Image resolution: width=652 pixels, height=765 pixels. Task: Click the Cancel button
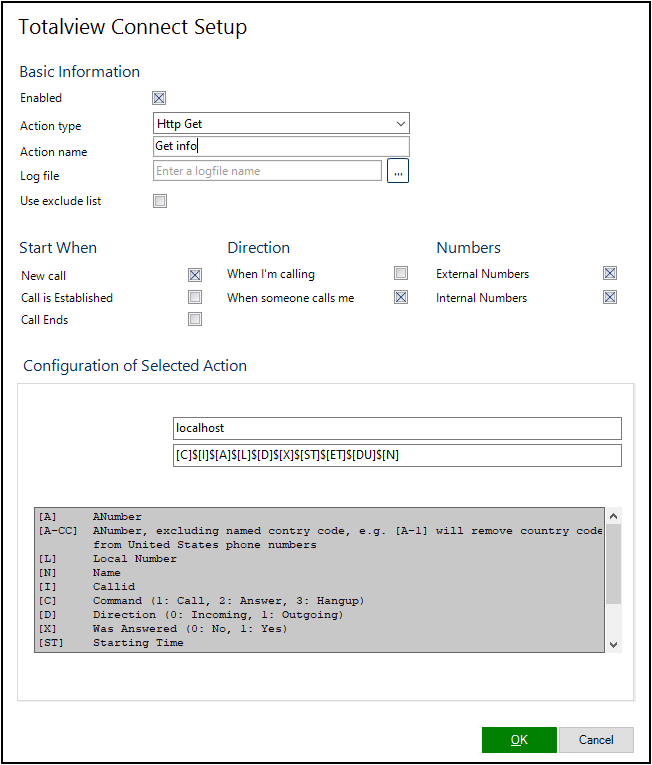tap(596, 740)
